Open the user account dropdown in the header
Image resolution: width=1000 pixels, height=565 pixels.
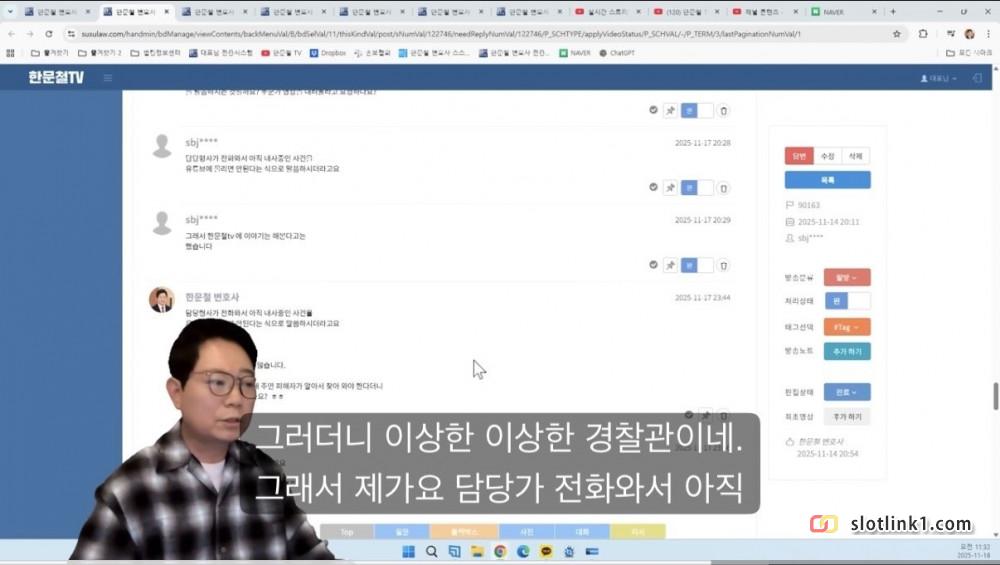pos(939,78)
